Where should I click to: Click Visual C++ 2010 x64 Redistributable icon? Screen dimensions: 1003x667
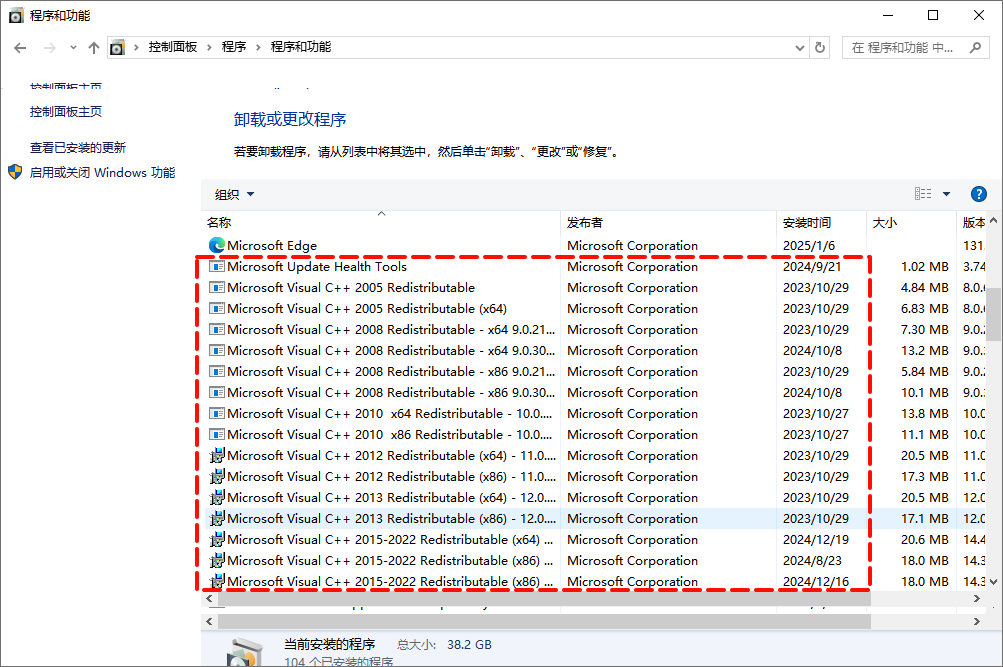pyautogui.click(x=217, y=413)
